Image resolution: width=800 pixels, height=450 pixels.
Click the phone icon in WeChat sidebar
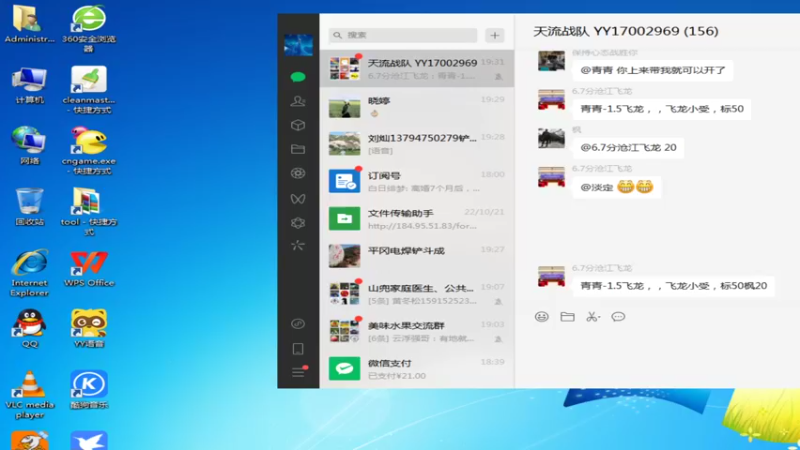298,348
